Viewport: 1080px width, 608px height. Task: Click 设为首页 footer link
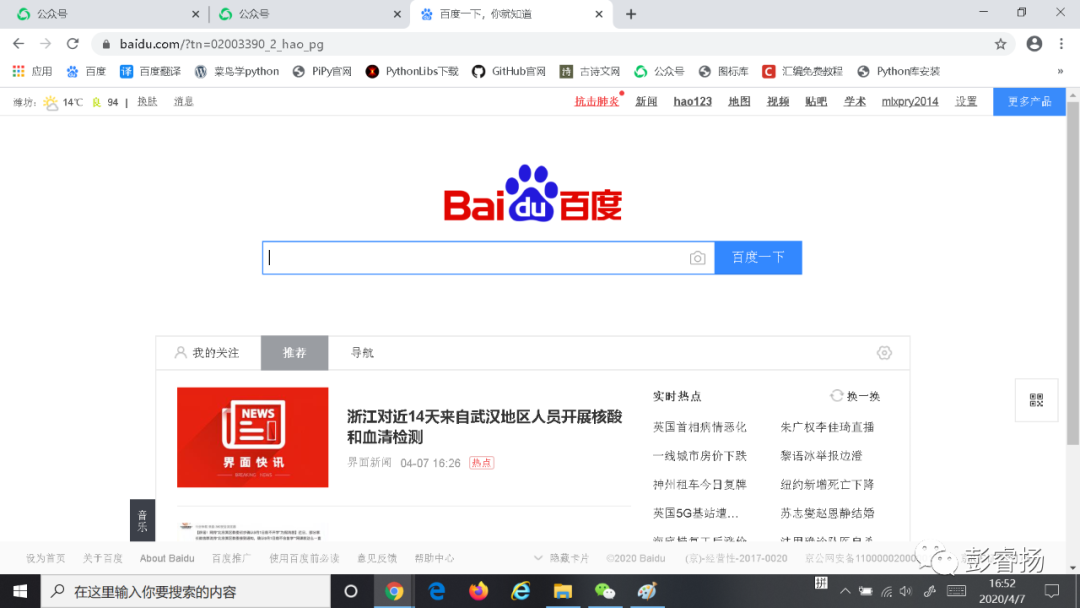click(45, 558)
